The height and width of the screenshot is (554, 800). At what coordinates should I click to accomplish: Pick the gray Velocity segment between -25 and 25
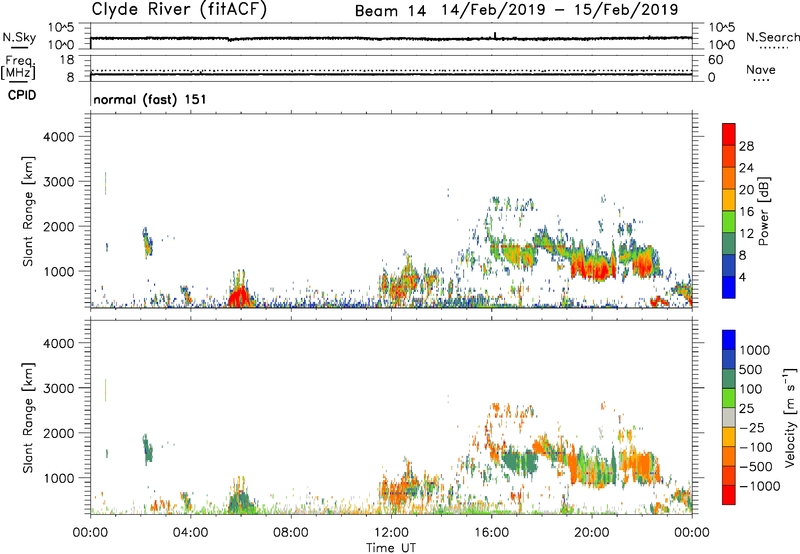coord(729,417)
